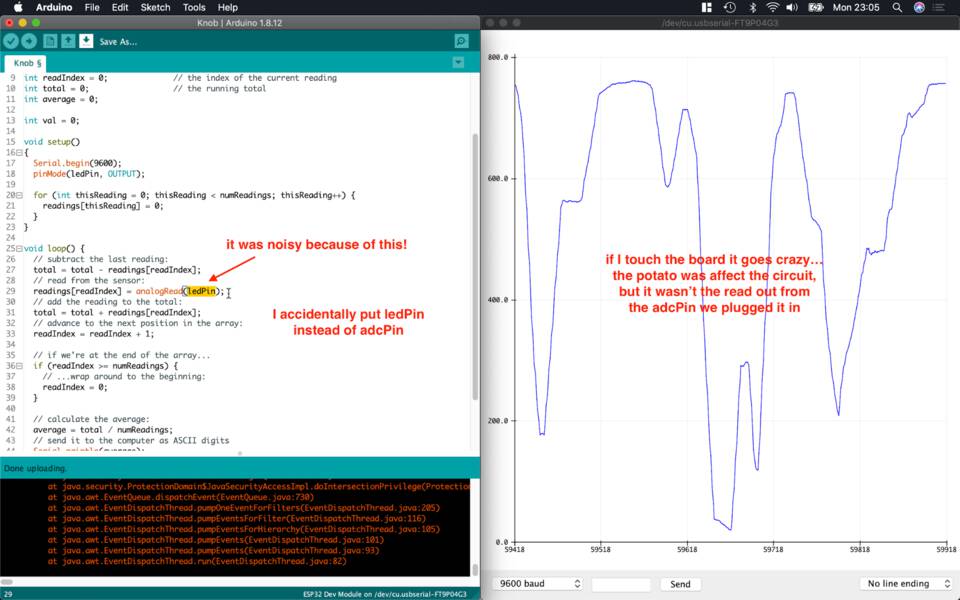960x600 pixels.
Task: Click the Spotlight search icon
Action: [x=897, y=8]
